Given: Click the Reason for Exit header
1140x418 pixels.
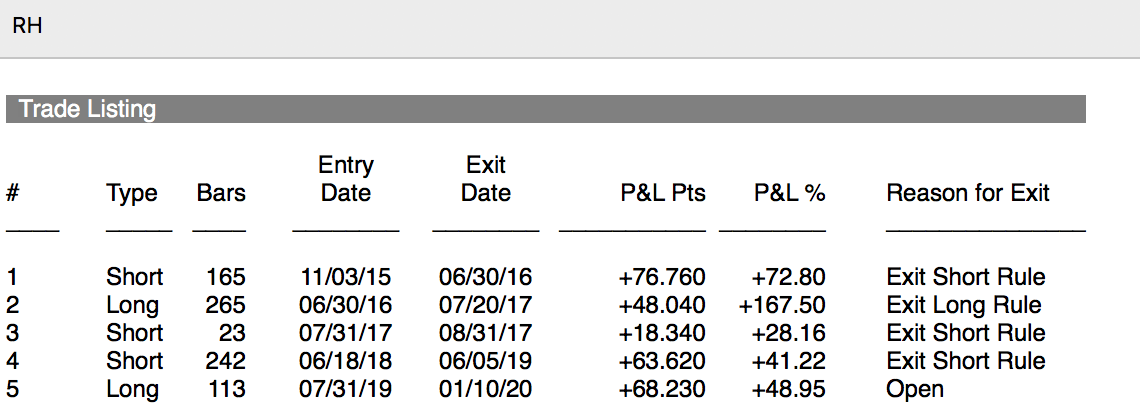Looking at the screenshot, I should coord(968,193).
